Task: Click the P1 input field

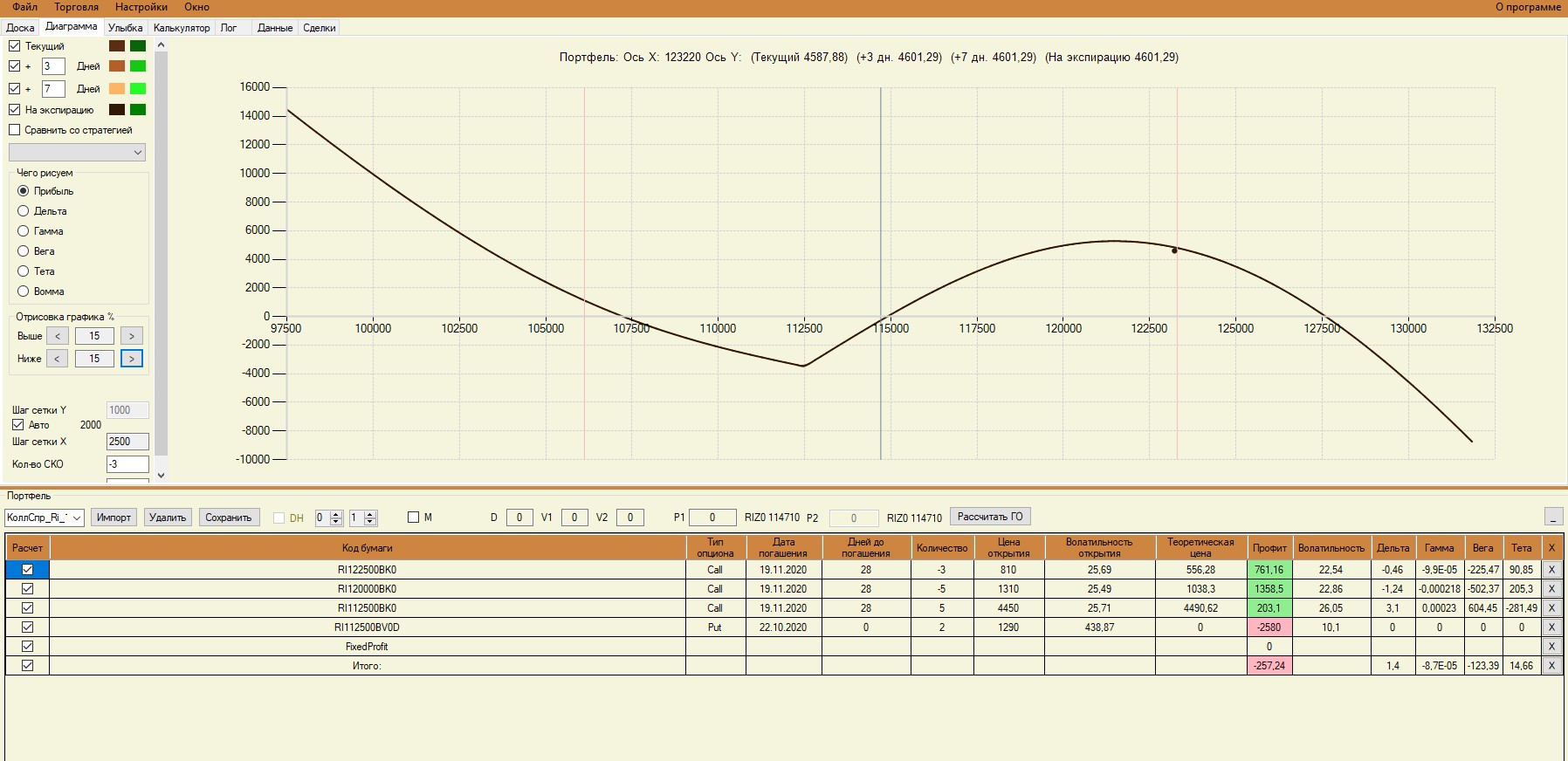Action: pos(712,518)
